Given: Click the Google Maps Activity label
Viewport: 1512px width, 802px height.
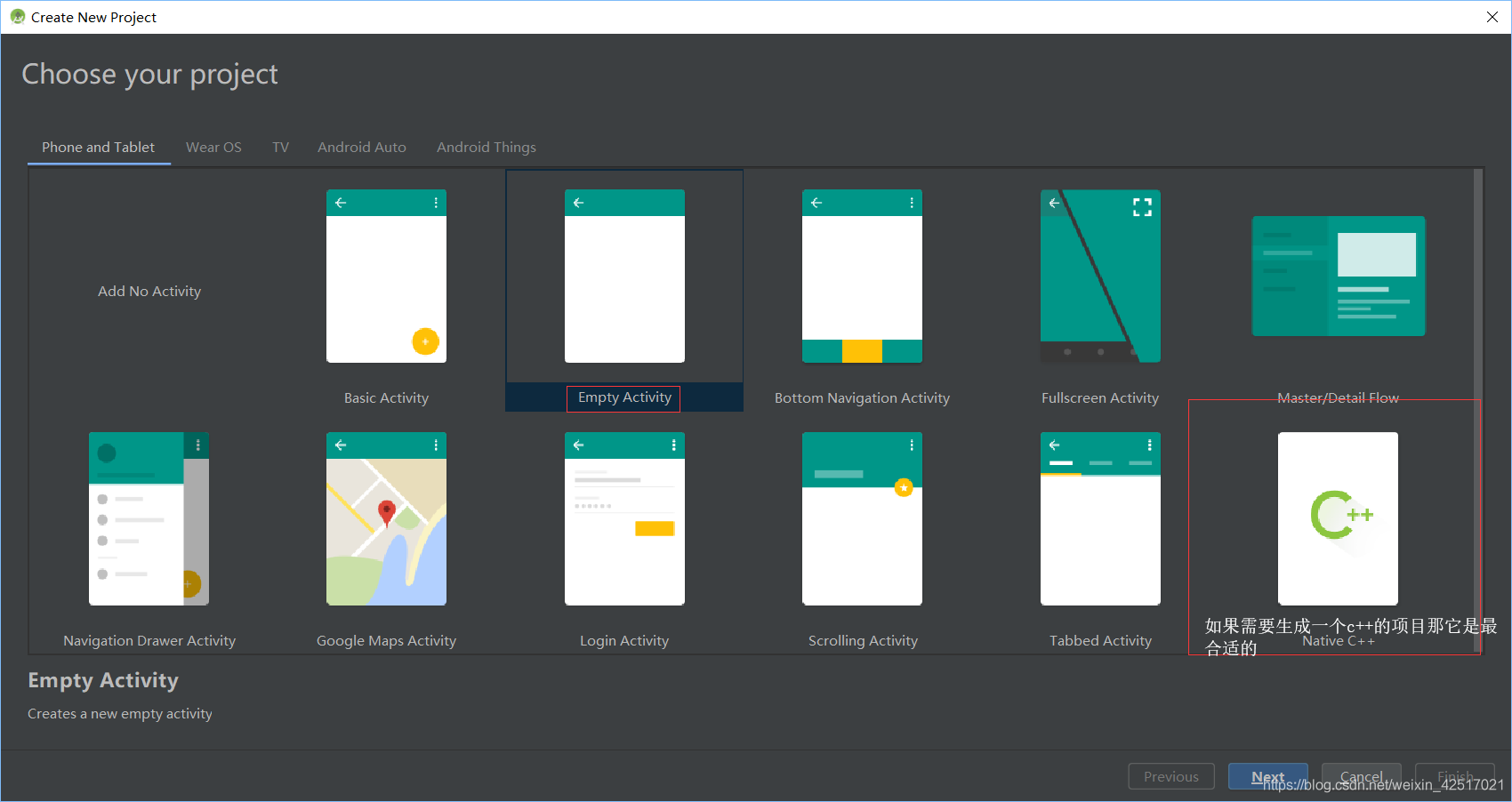Looking at the screenshot, I should (386, 641).
